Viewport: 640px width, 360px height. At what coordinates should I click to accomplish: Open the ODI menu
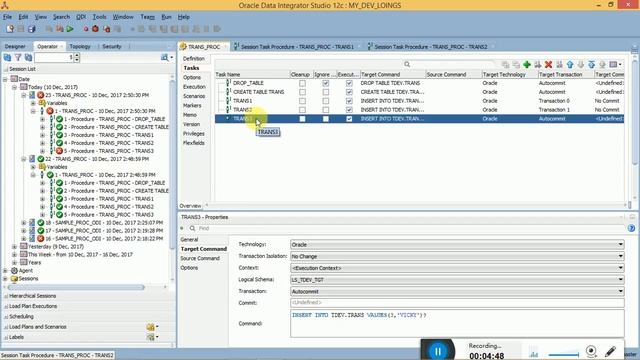(x=81, y=17)
